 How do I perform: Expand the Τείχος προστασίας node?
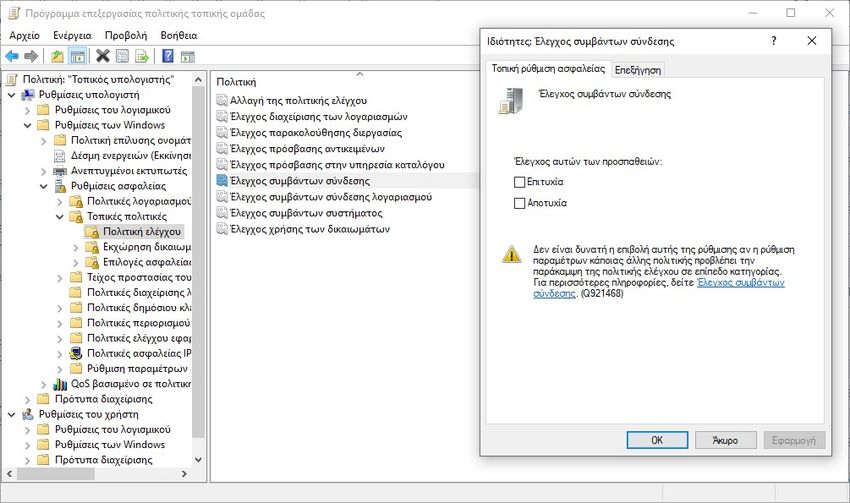60,278
